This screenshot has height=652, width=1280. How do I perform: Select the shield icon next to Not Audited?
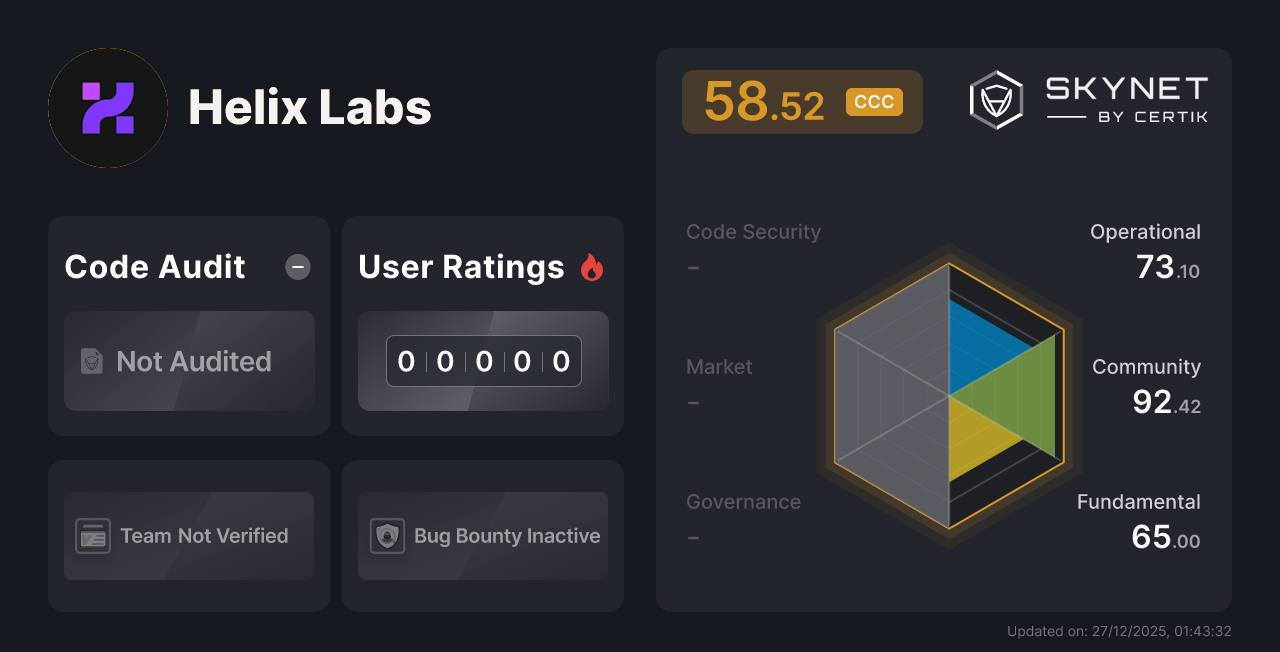tap(90, 362)
